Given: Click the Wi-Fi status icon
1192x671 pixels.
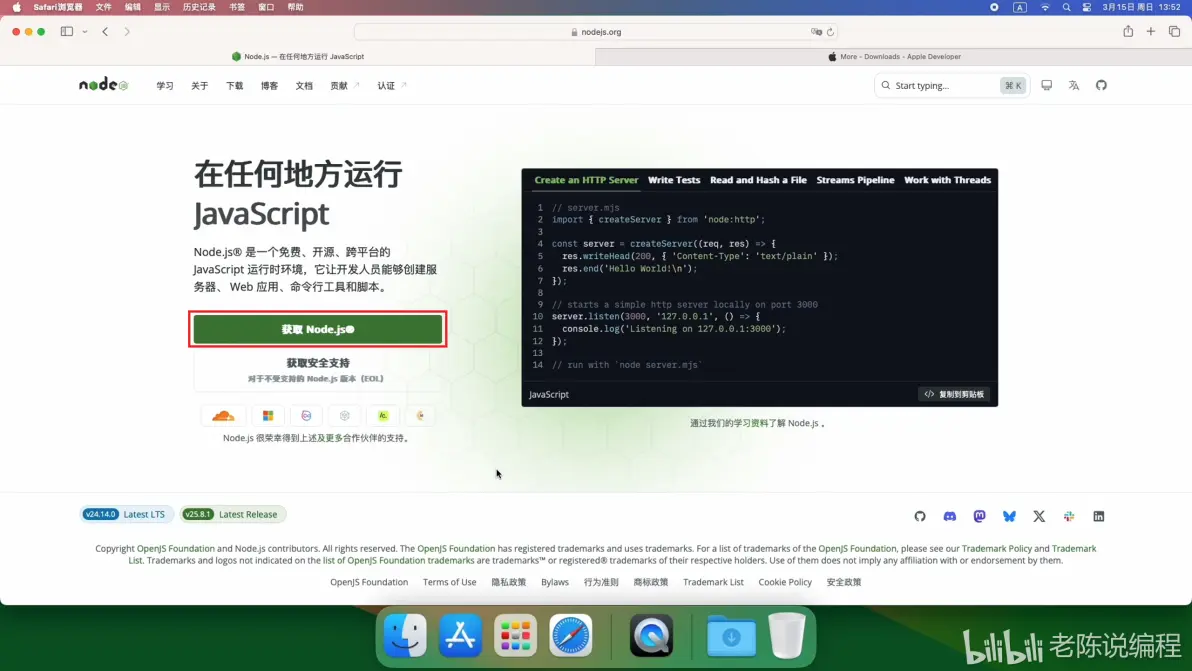Looking at the screenshot, I should point(1045,7).
